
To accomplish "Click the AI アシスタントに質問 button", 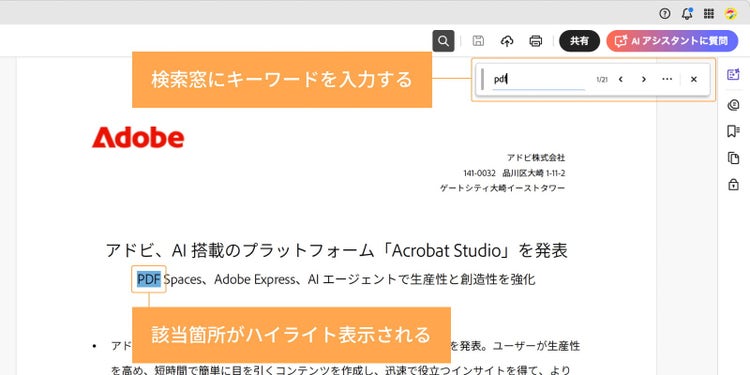I will point(673,41).
